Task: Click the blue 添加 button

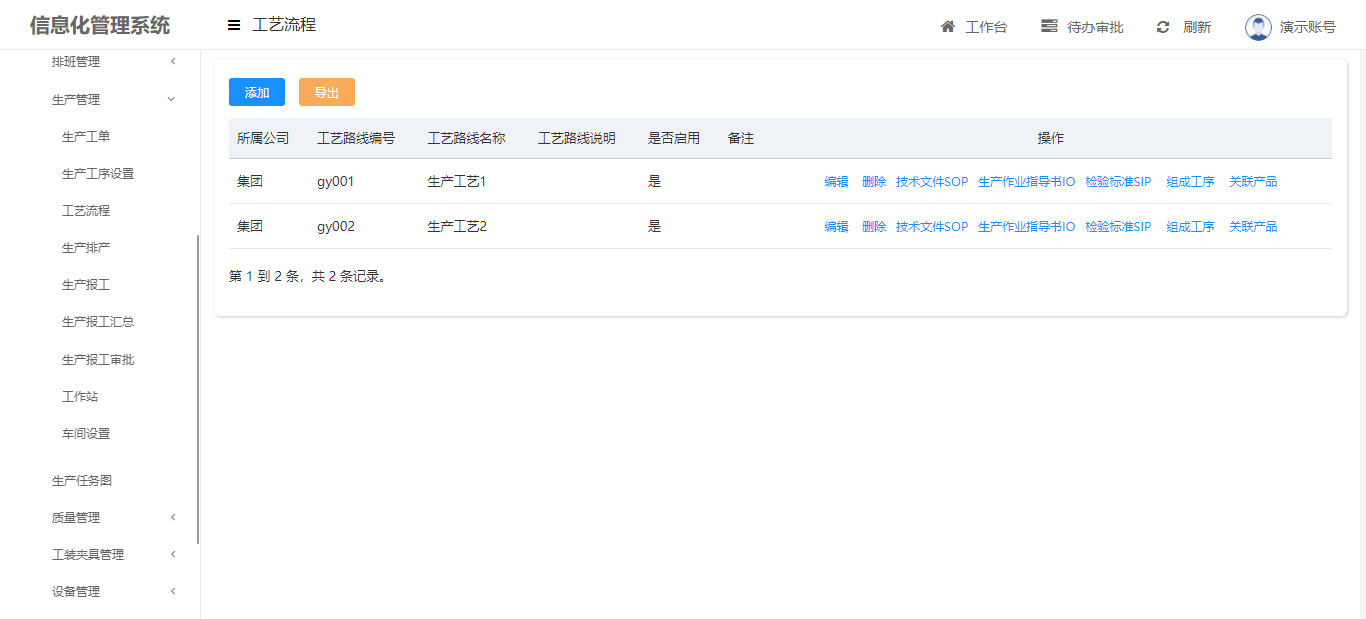Action: (x=257, y=92)
